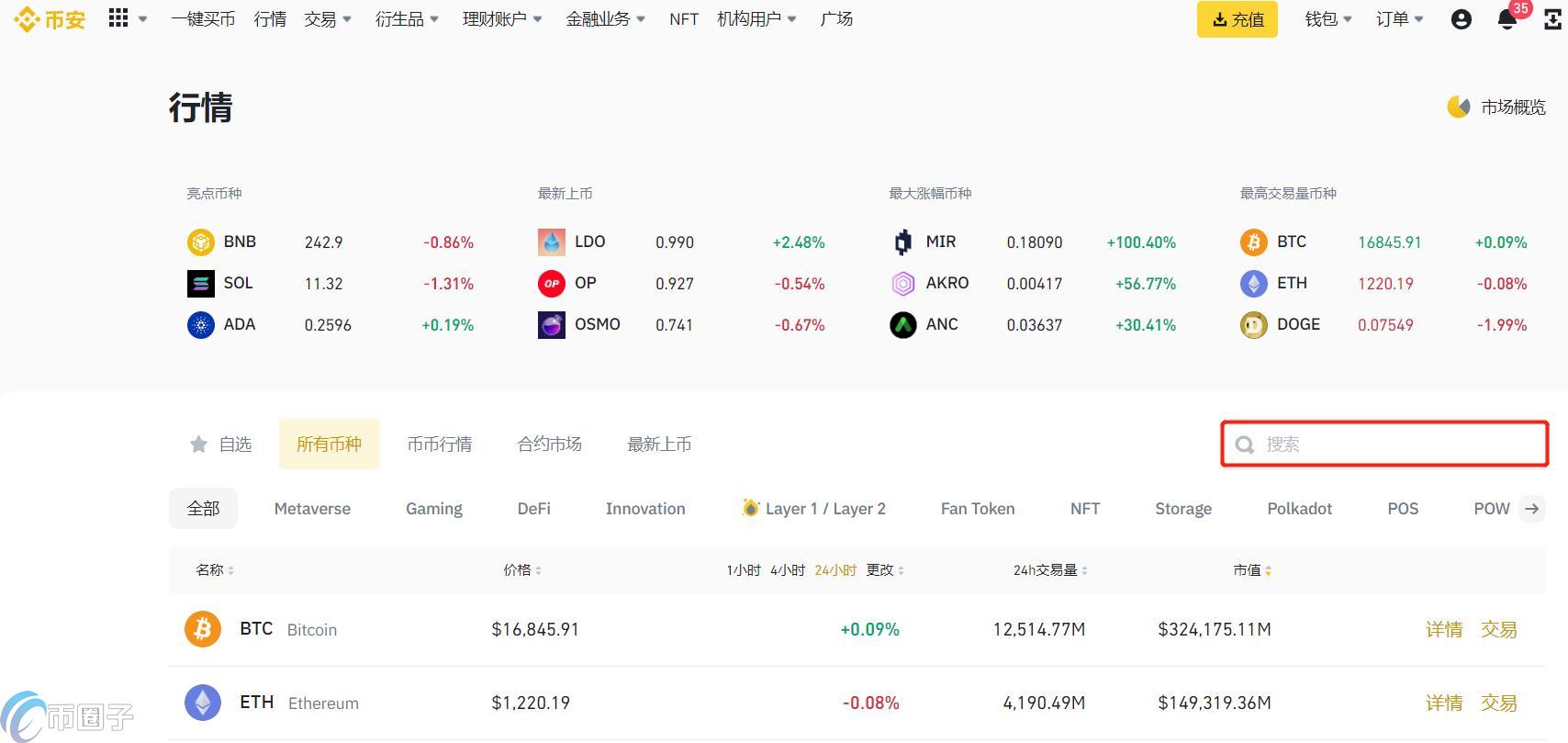
Task: Click the flame icon beside Layer 1 / Layer 2
Action: pyautogui.click(x=751, y=508)
